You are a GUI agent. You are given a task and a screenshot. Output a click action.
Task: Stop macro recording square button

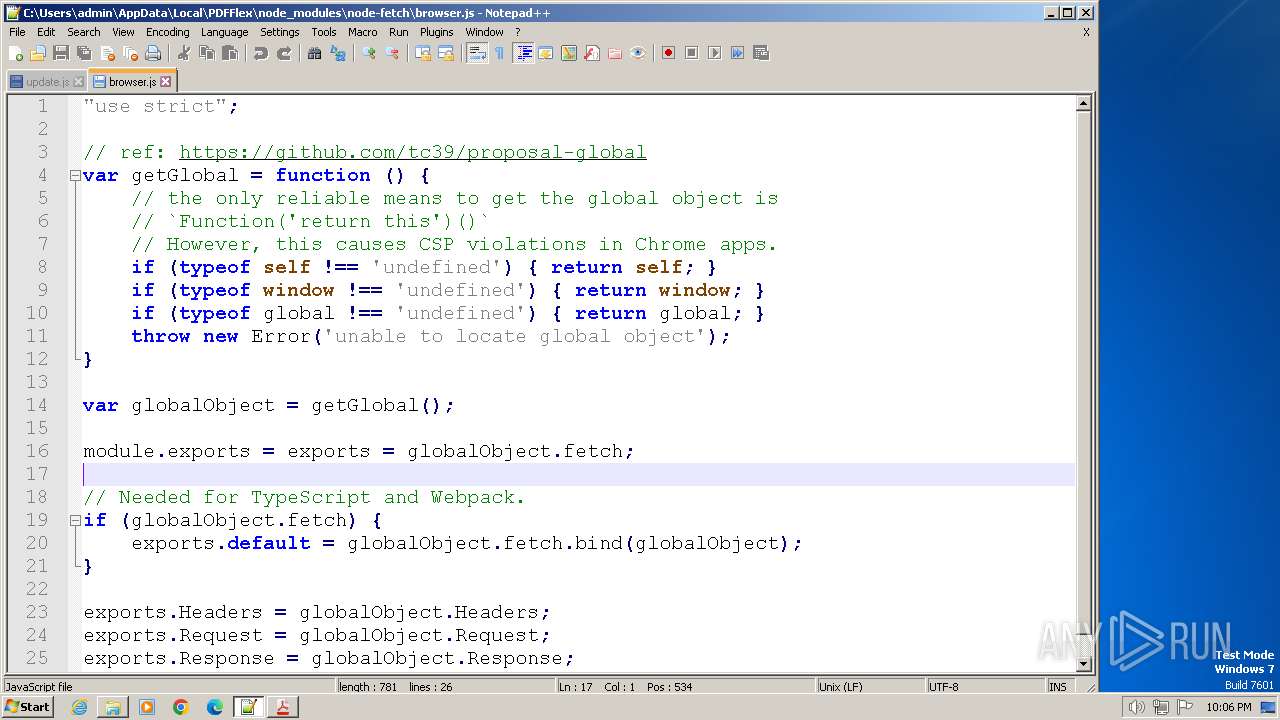tap(691, 53)
